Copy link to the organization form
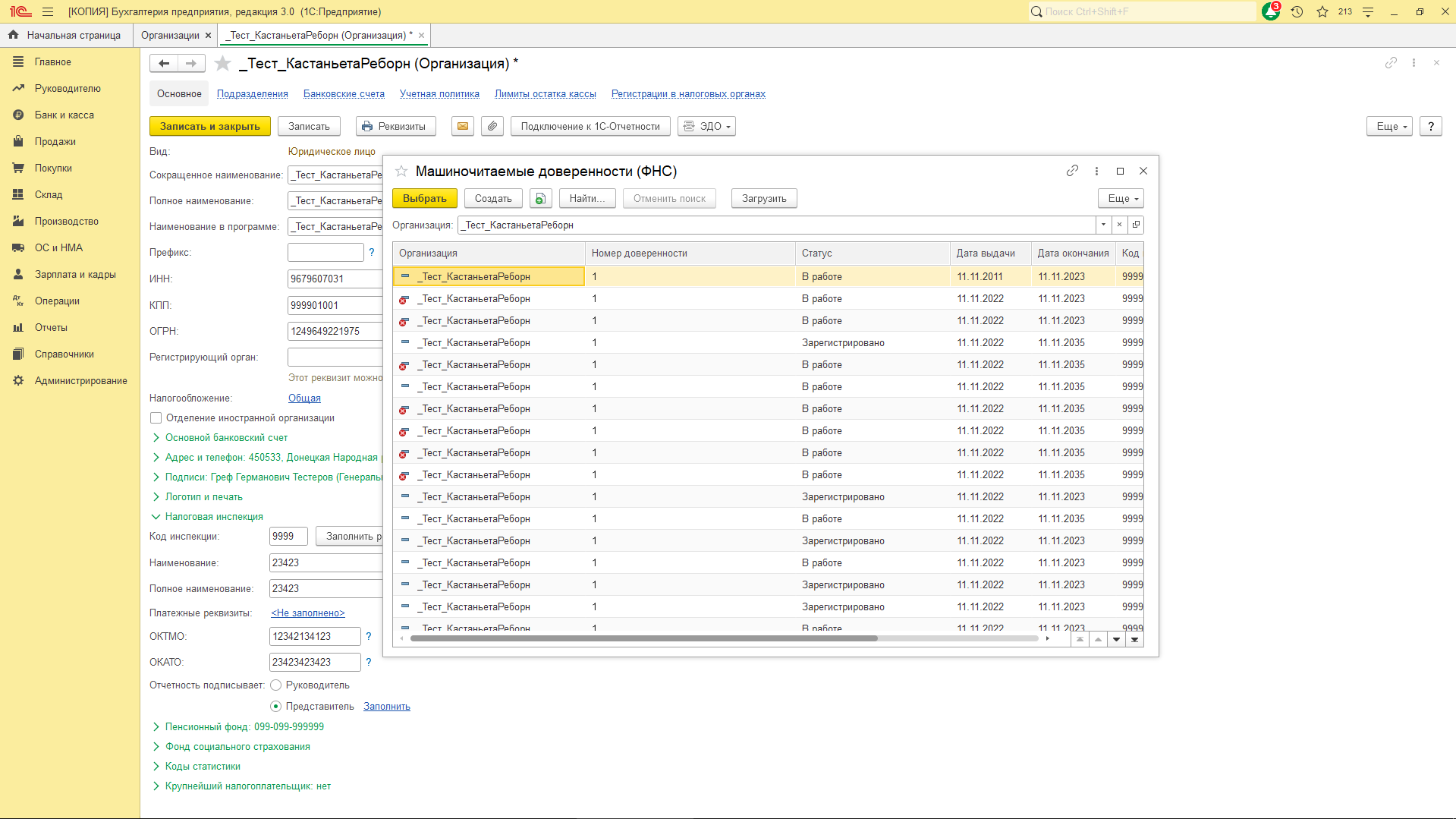The image size is (1456, 819). (x=1391, y=63)
